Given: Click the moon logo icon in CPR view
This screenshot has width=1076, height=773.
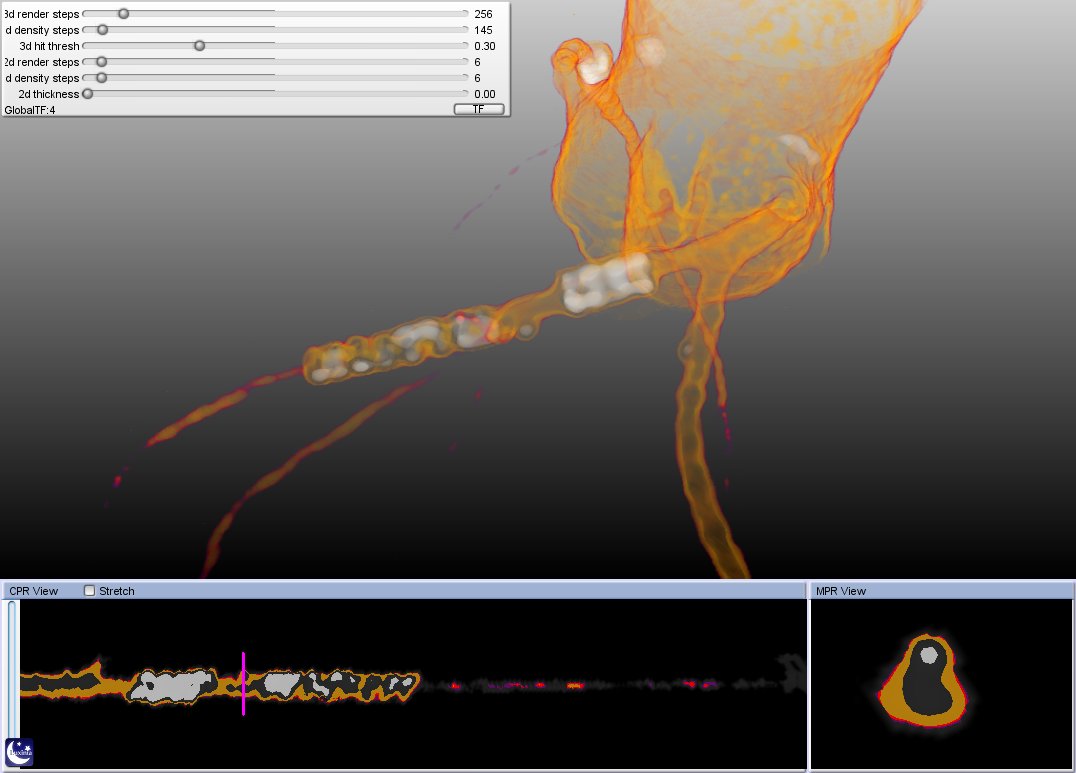Looking at the screenshot, I should click(x=20, y=752).
